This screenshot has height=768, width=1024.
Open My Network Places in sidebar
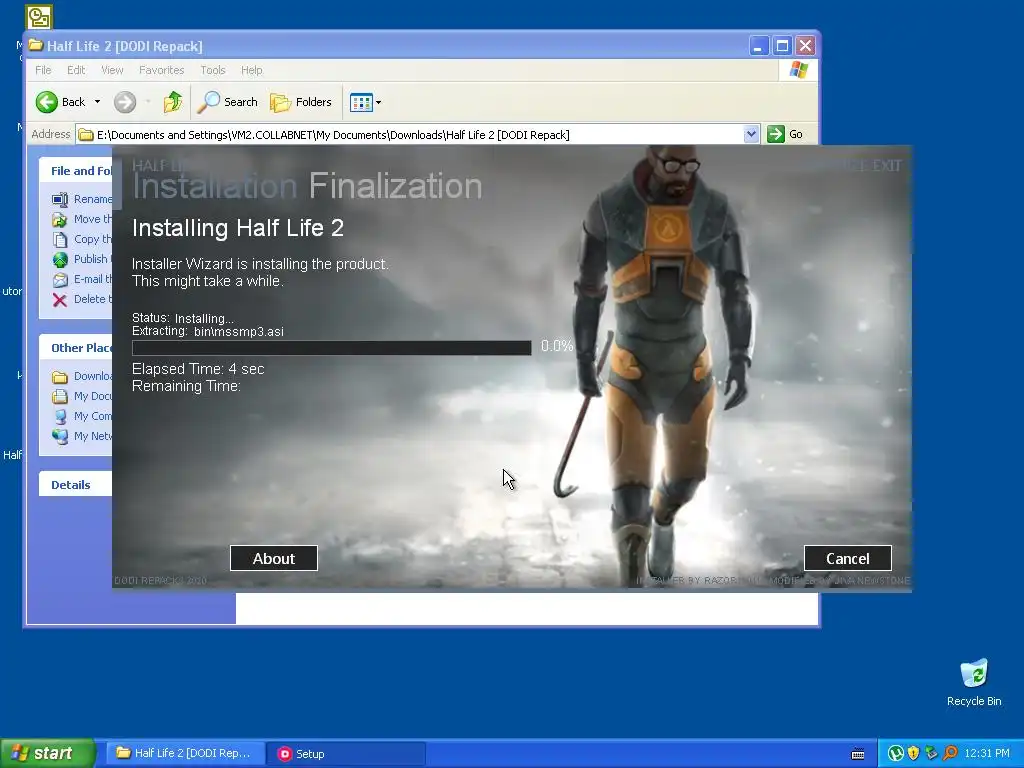coord(82,436)
